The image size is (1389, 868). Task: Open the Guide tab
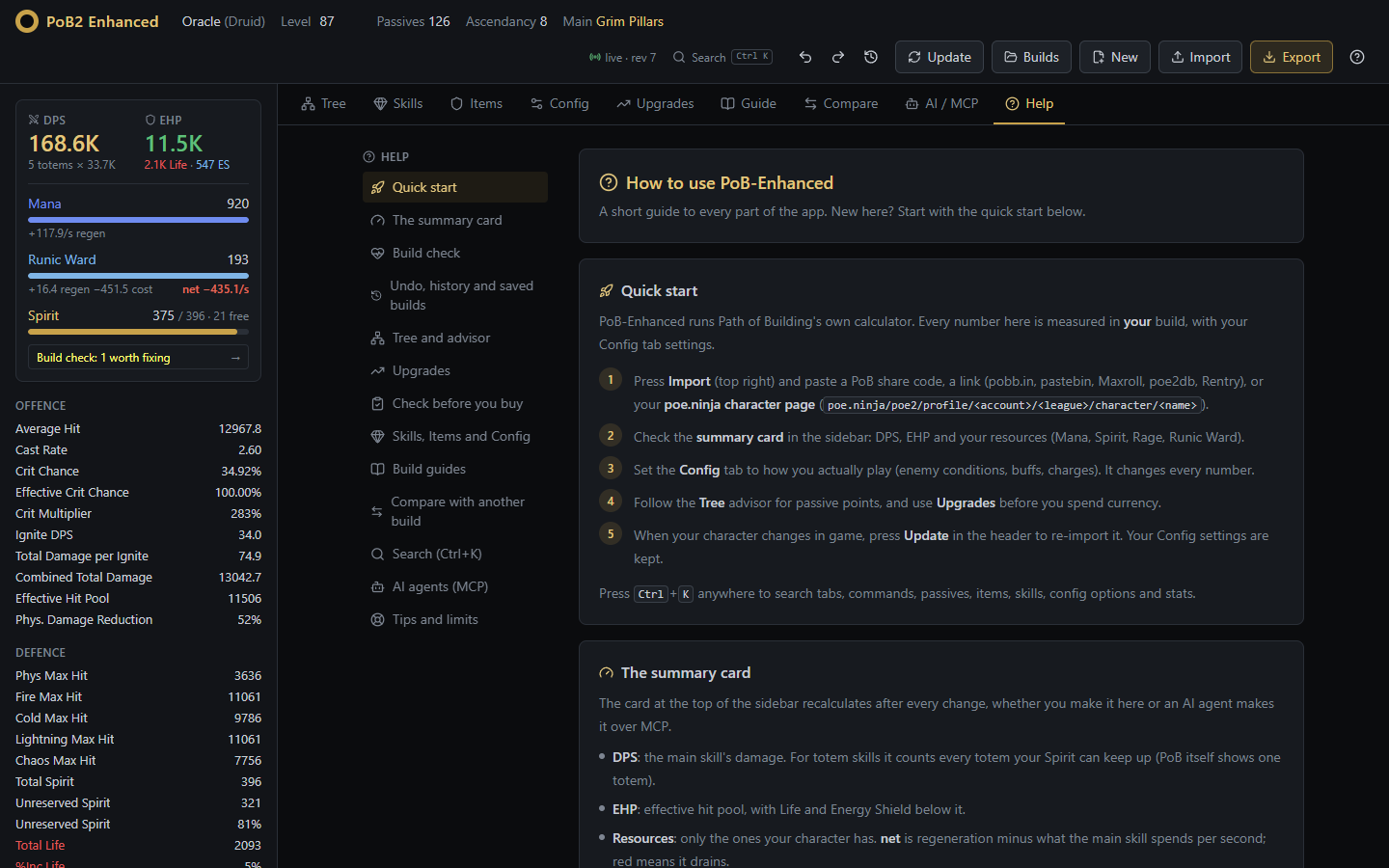pyautogui.click(x=749, y=103)
